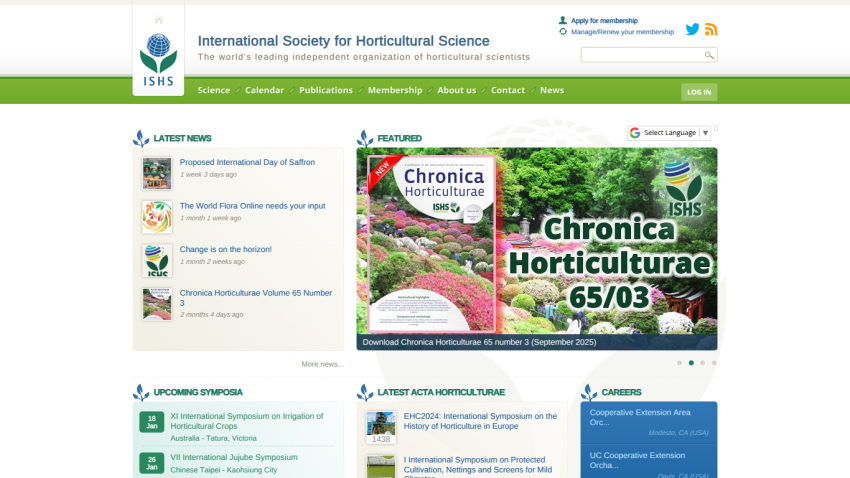Open XI International Symposium on Irrigation link

pyautogui.click(x=247, y=421)
